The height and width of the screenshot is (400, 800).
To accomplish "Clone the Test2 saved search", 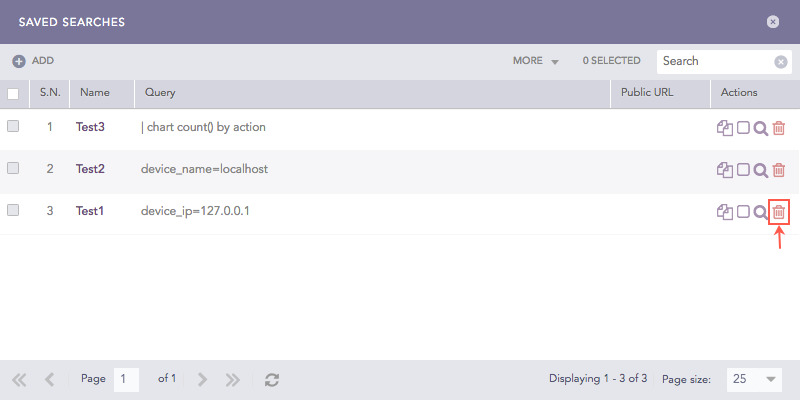I will 725,170.
